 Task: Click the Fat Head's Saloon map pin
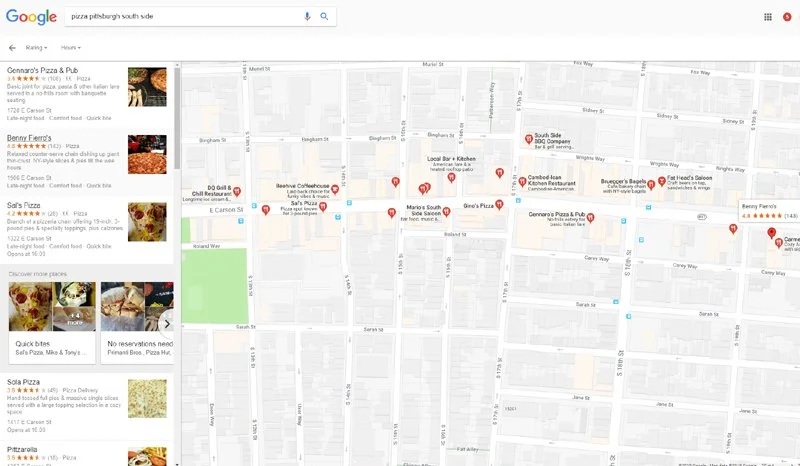tap(662, 181)
